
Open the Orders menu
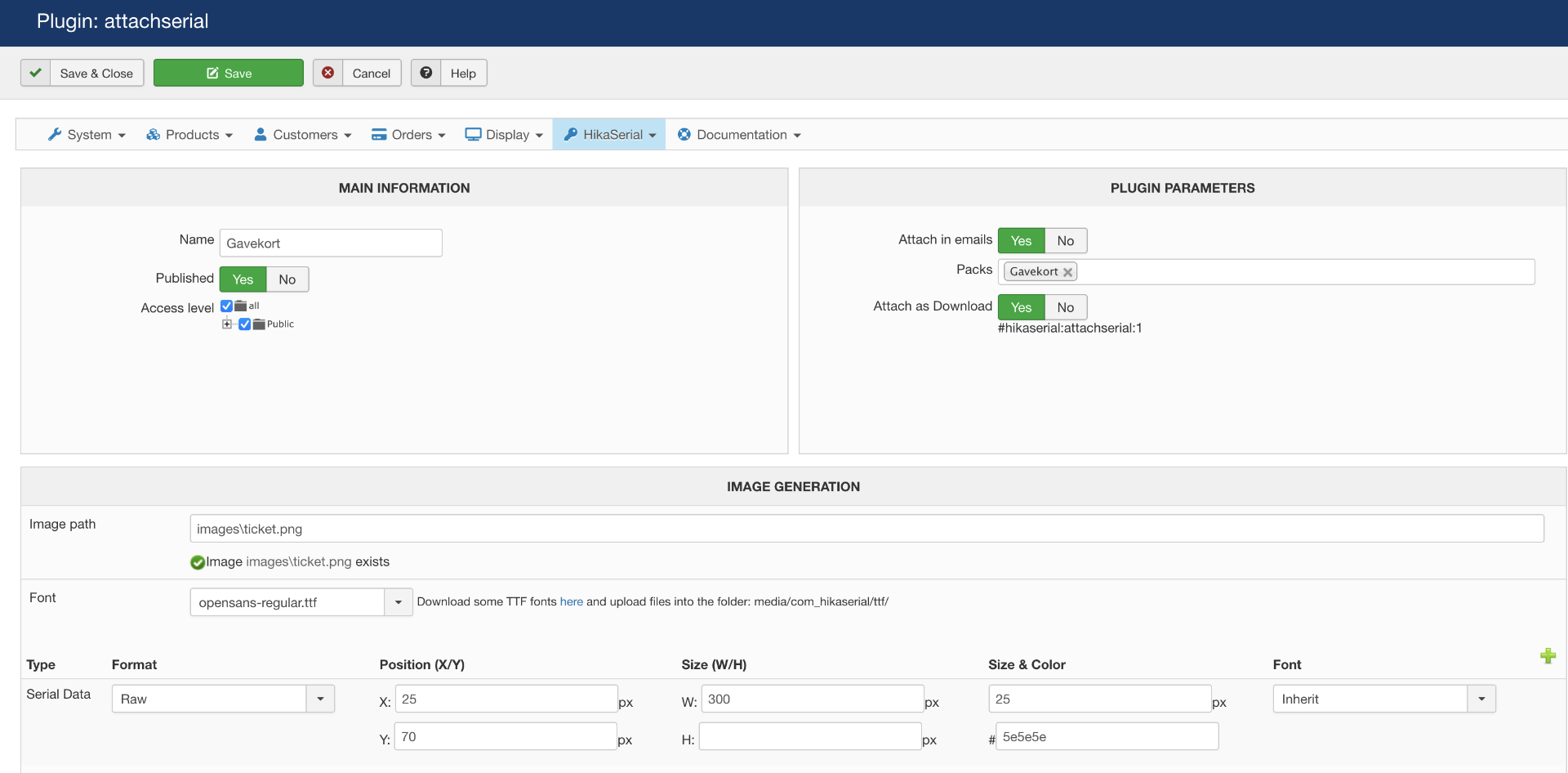click(x=408, y=134)
